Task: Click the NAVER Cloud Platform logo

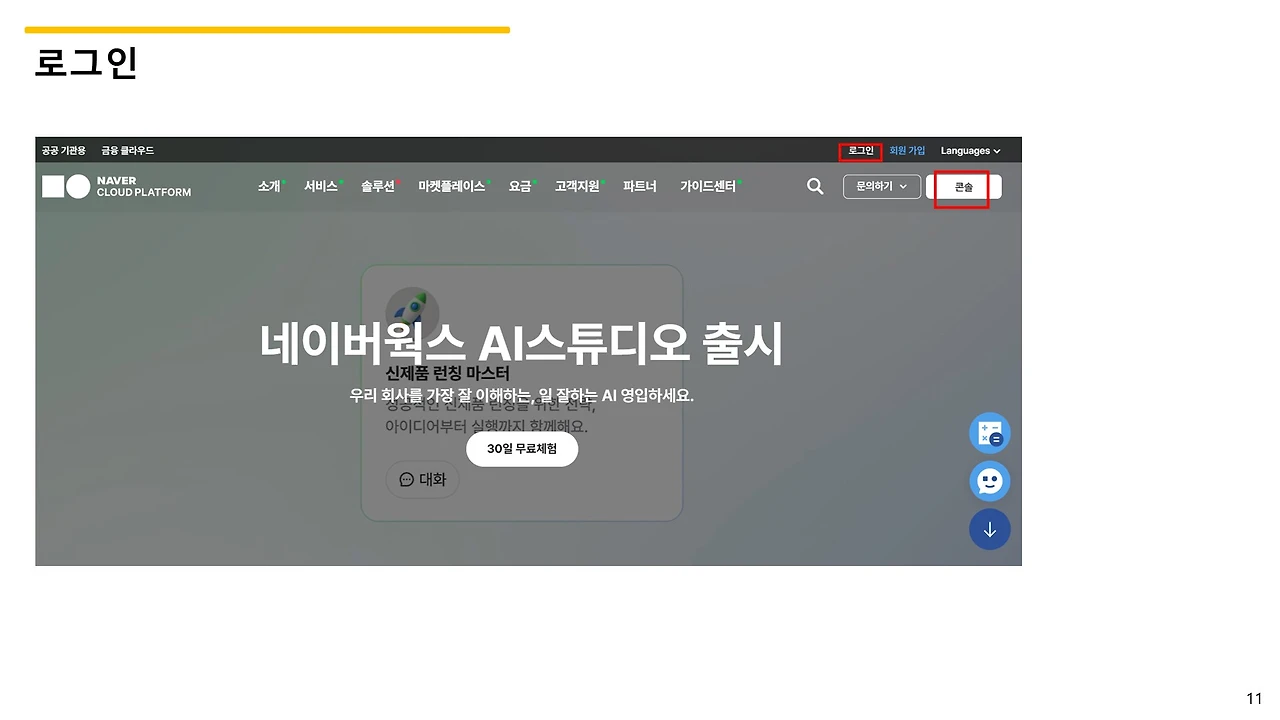Action: tap(116, 186)
